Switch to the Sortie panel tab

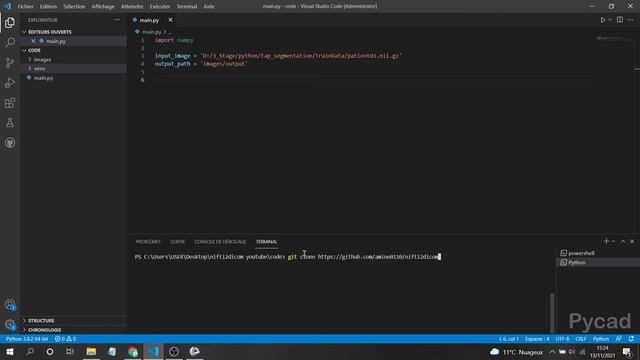pyautogui.click(x=177, y=242)
